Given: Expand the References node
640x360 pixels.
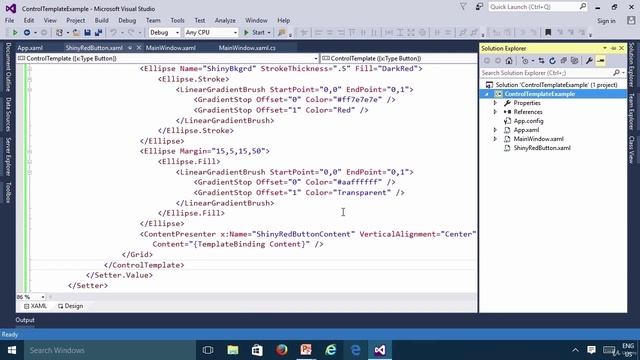Looking at the screenshot, I should click(x=495, y=112).
